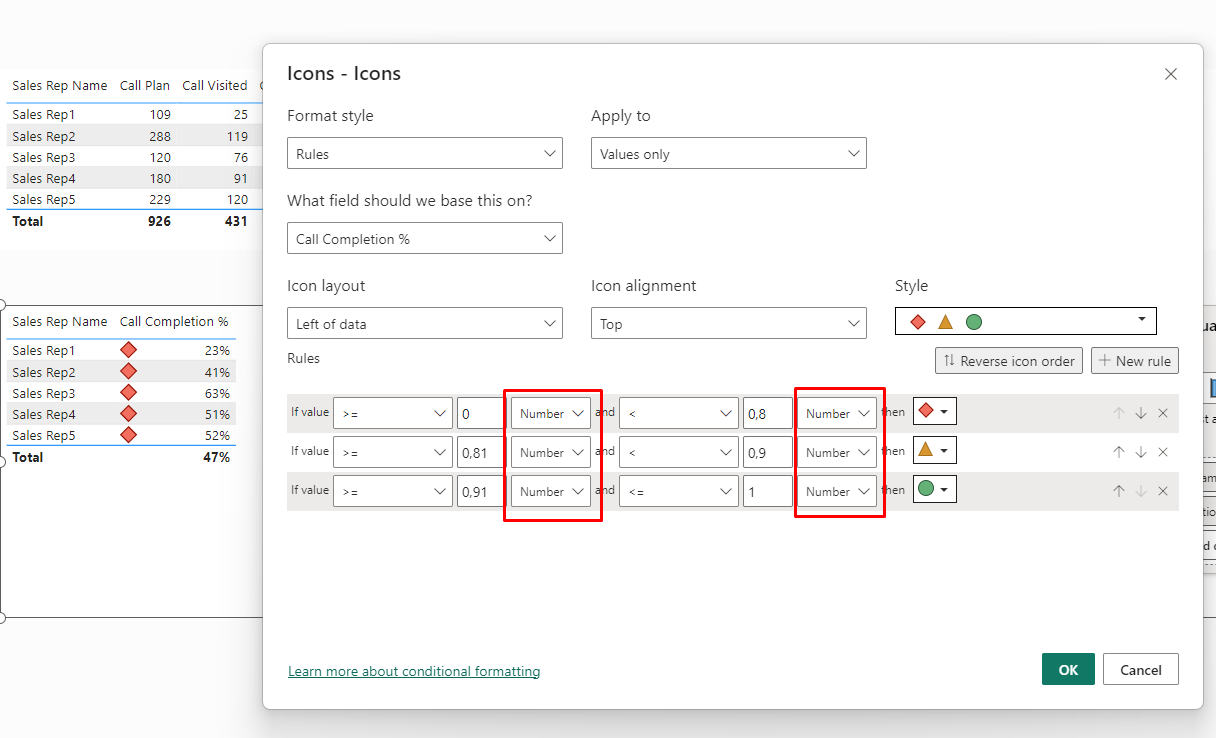The height and width of the screenshot is (738, 1216).
Task: Click the Reverse icon order button
Action: pos(1009,361)
